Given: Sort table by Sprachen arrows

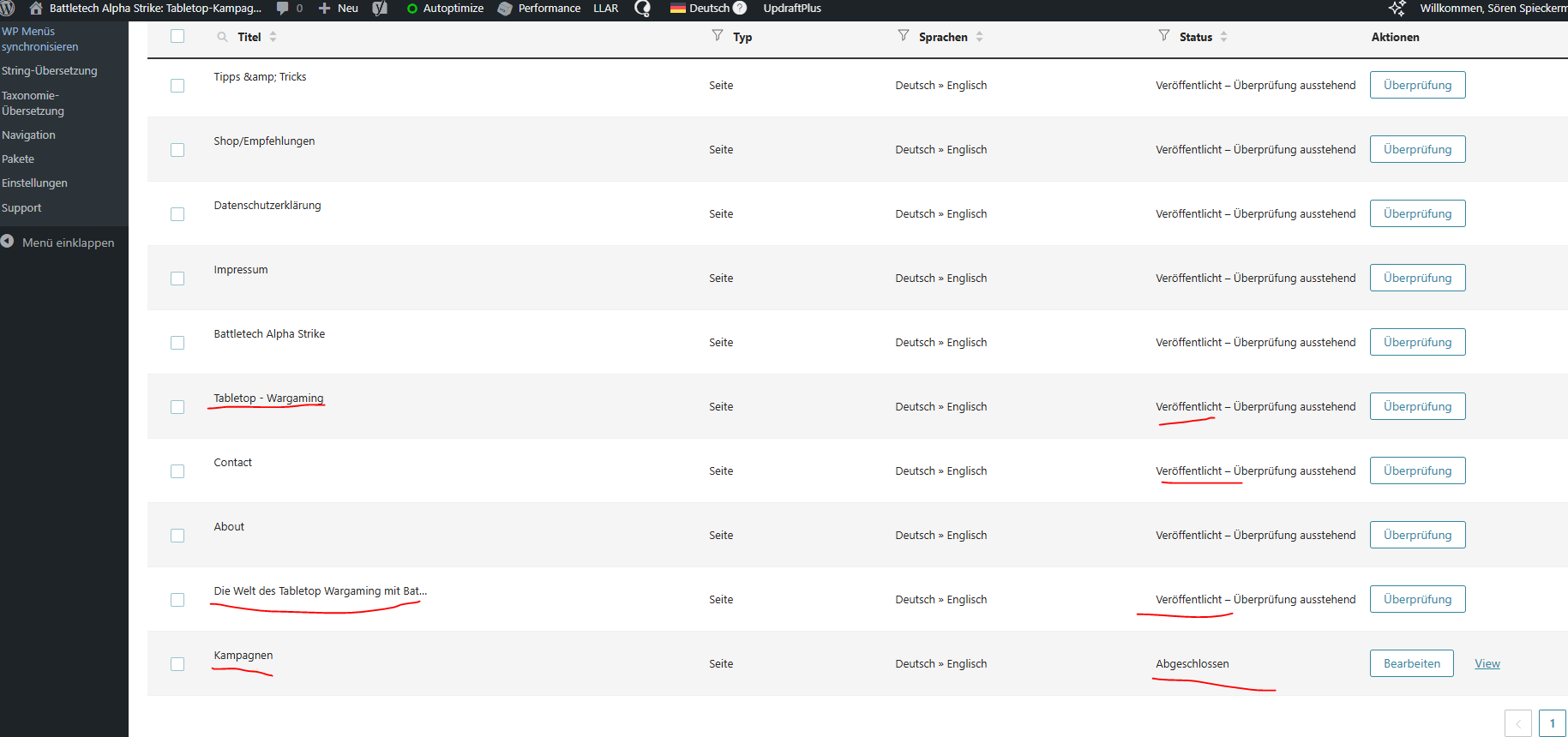Looking at the screenshot, I should pyautogui.click(x=979, y=37).
